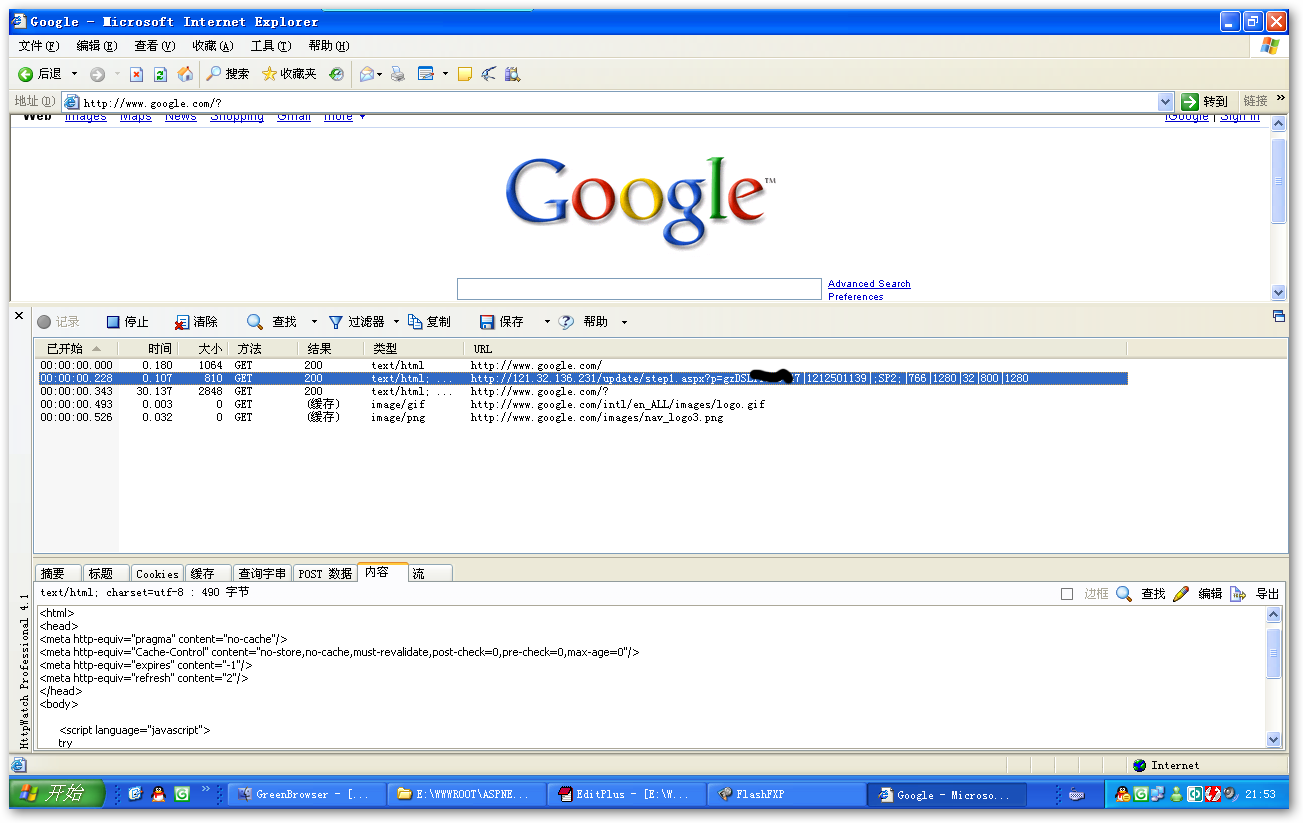Open the HttpWatch Save dropdown arrow

pyautogui.click(x=547, y=322)
